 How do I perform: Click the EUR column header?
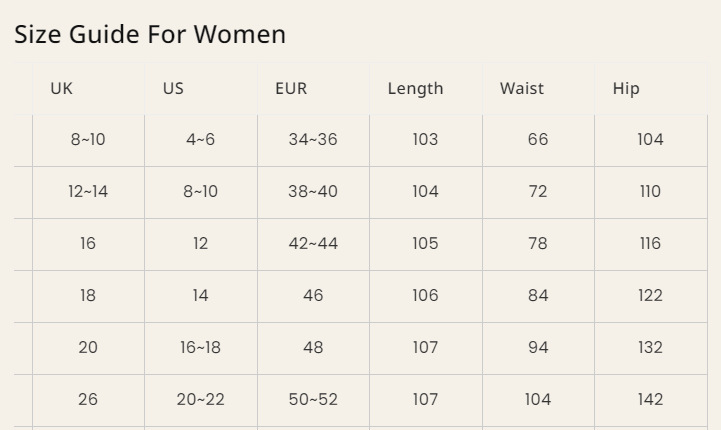point(291,88)
